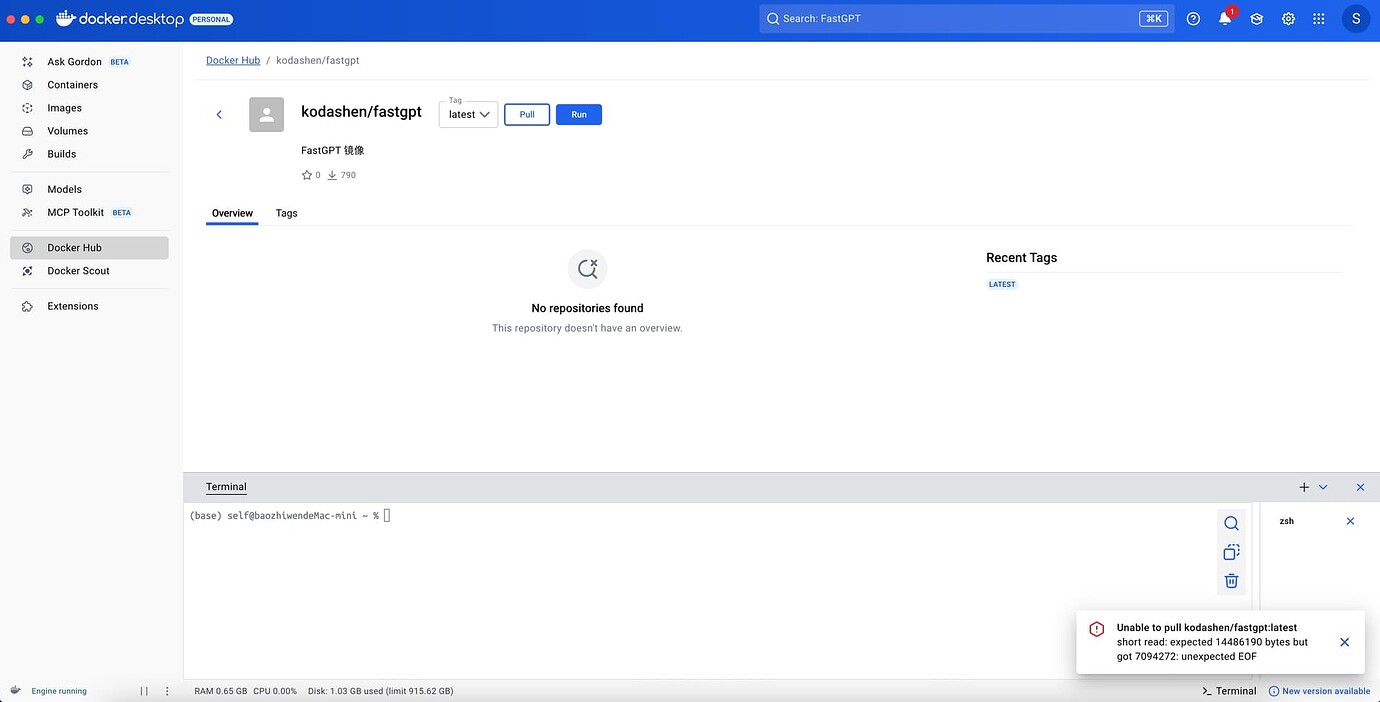Run the kodashen/fastgpt image
This screenshot has height=702, width=1380.
point(579,114)
